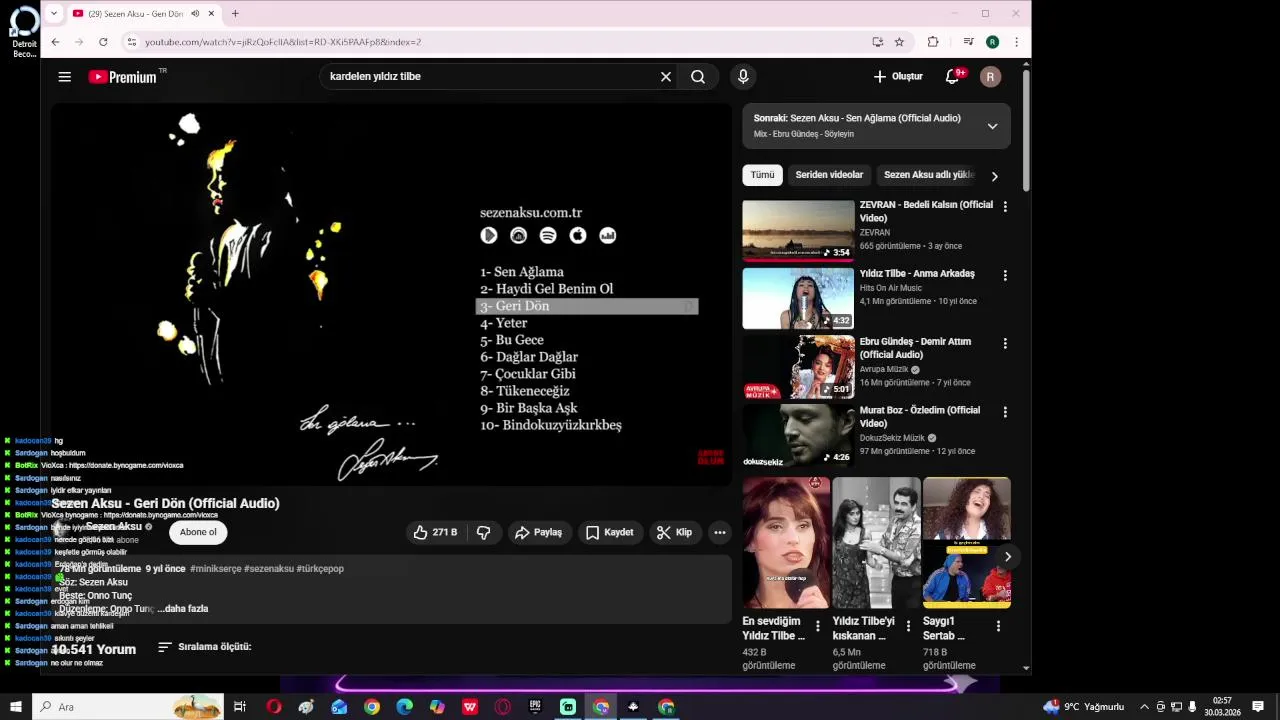This screenshot has height=720, width=1280.
Task: Open the ZEVRAN Bedeli Kalsın video thumbnail
Action: coord(798,230)
